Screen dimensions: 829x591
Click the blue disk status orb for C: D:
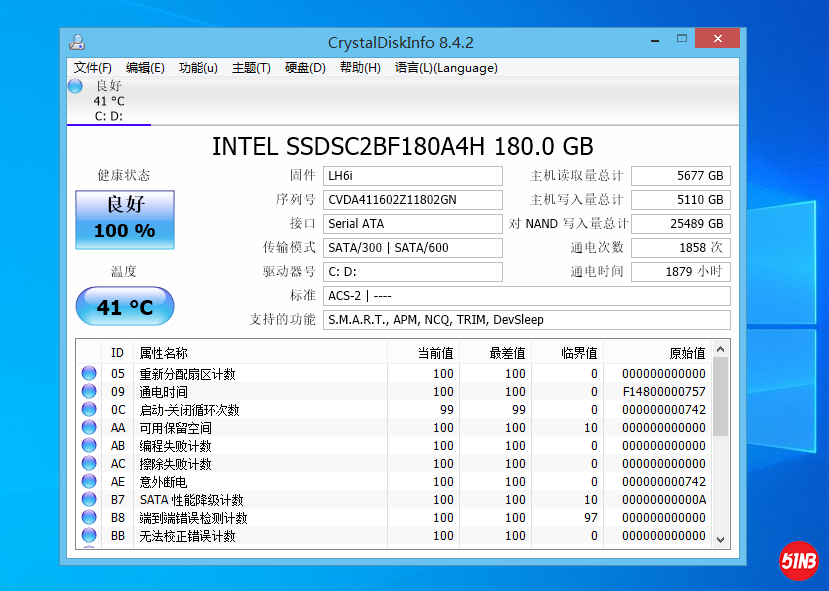[75, 86]
